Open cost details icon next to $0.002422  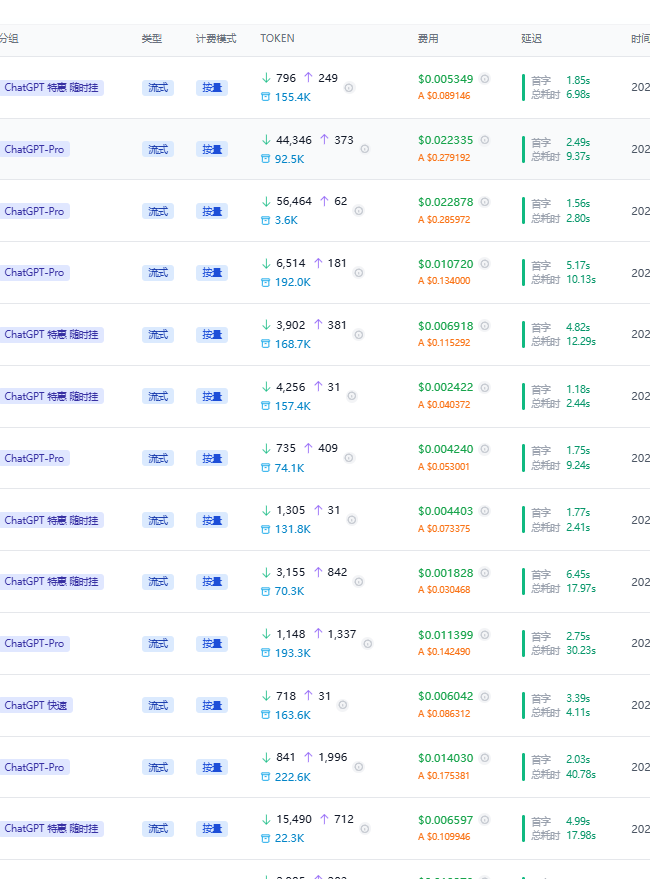[x=485, y=387]
